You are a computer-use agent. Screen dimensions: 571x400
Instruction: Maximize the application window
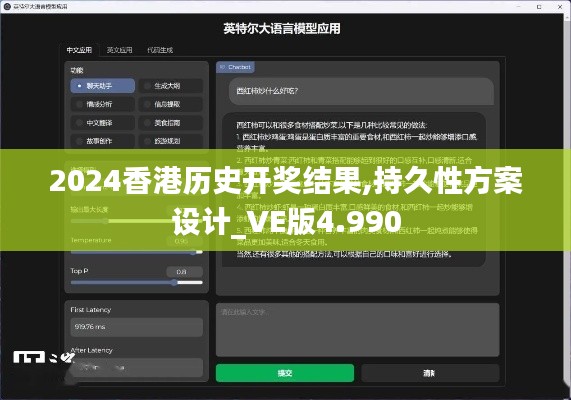(539, 7)
